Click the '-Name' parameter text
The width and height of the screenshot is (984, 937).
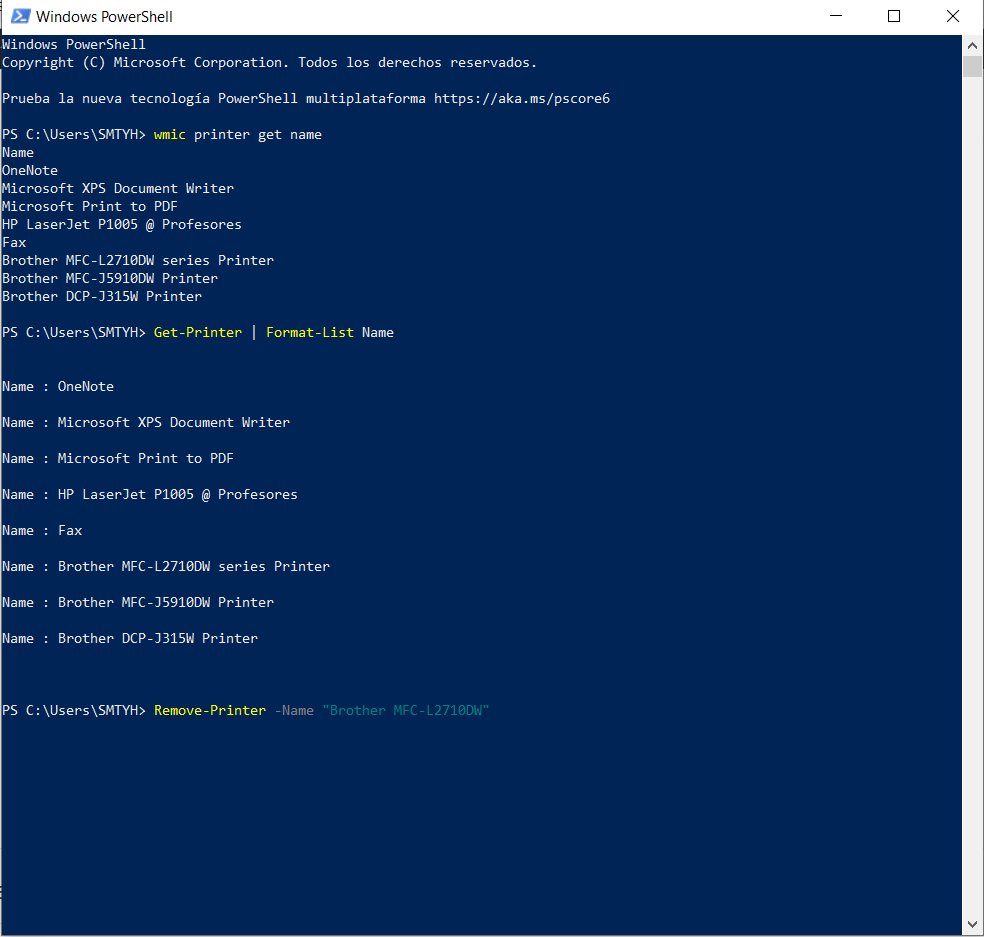tap(294, 710)
